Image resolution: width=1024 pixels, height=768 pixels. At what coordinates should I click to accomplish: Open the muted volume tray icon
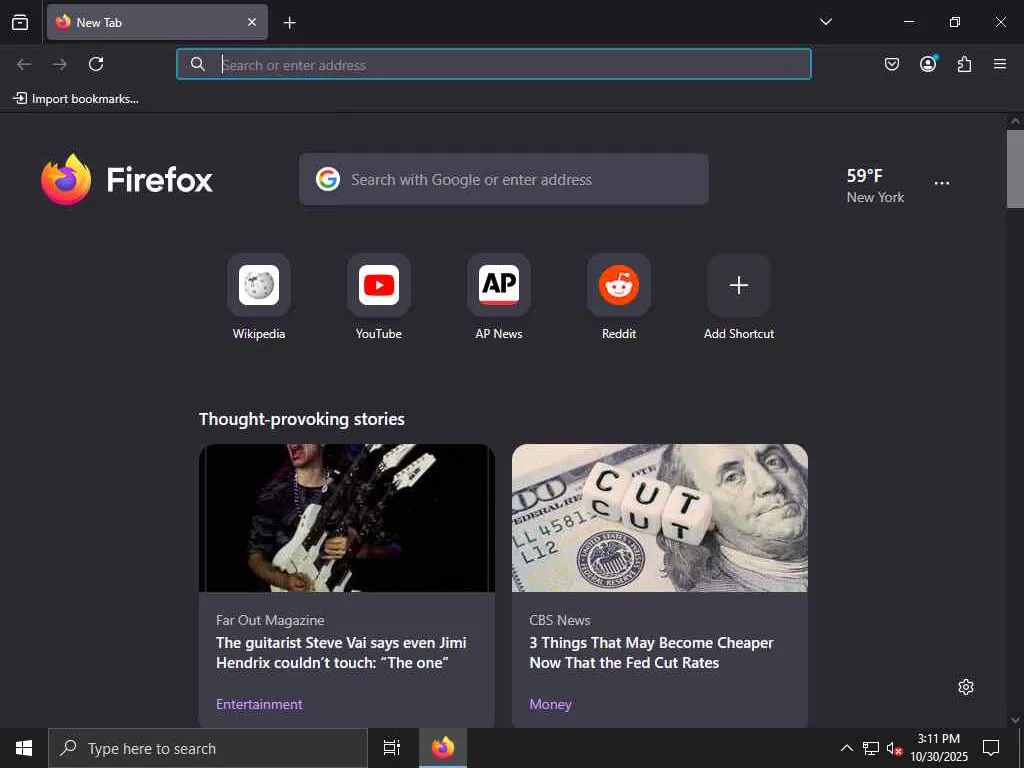[x=894, y=748]
